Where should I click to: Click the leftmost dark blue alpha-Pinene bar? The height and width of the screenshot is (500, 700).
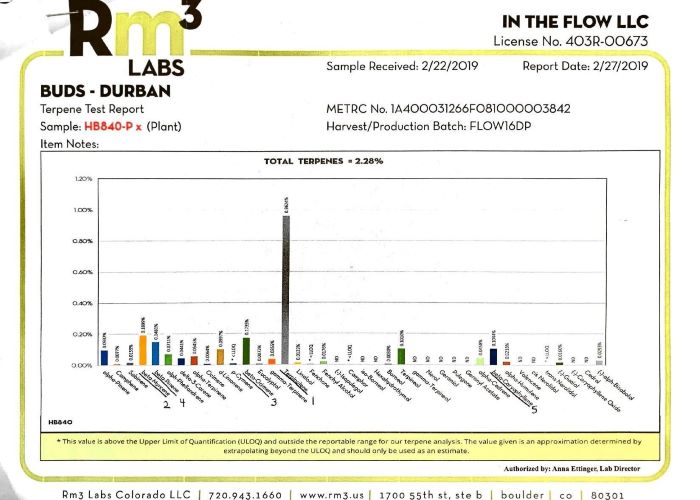click(104, 356)
